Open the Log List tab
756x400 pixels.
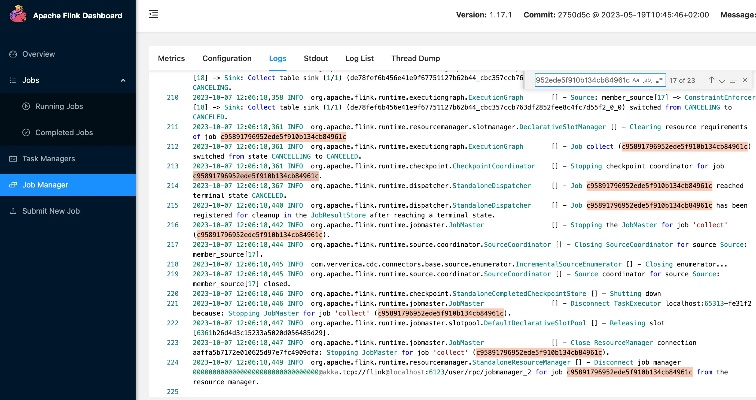(362, 59)
